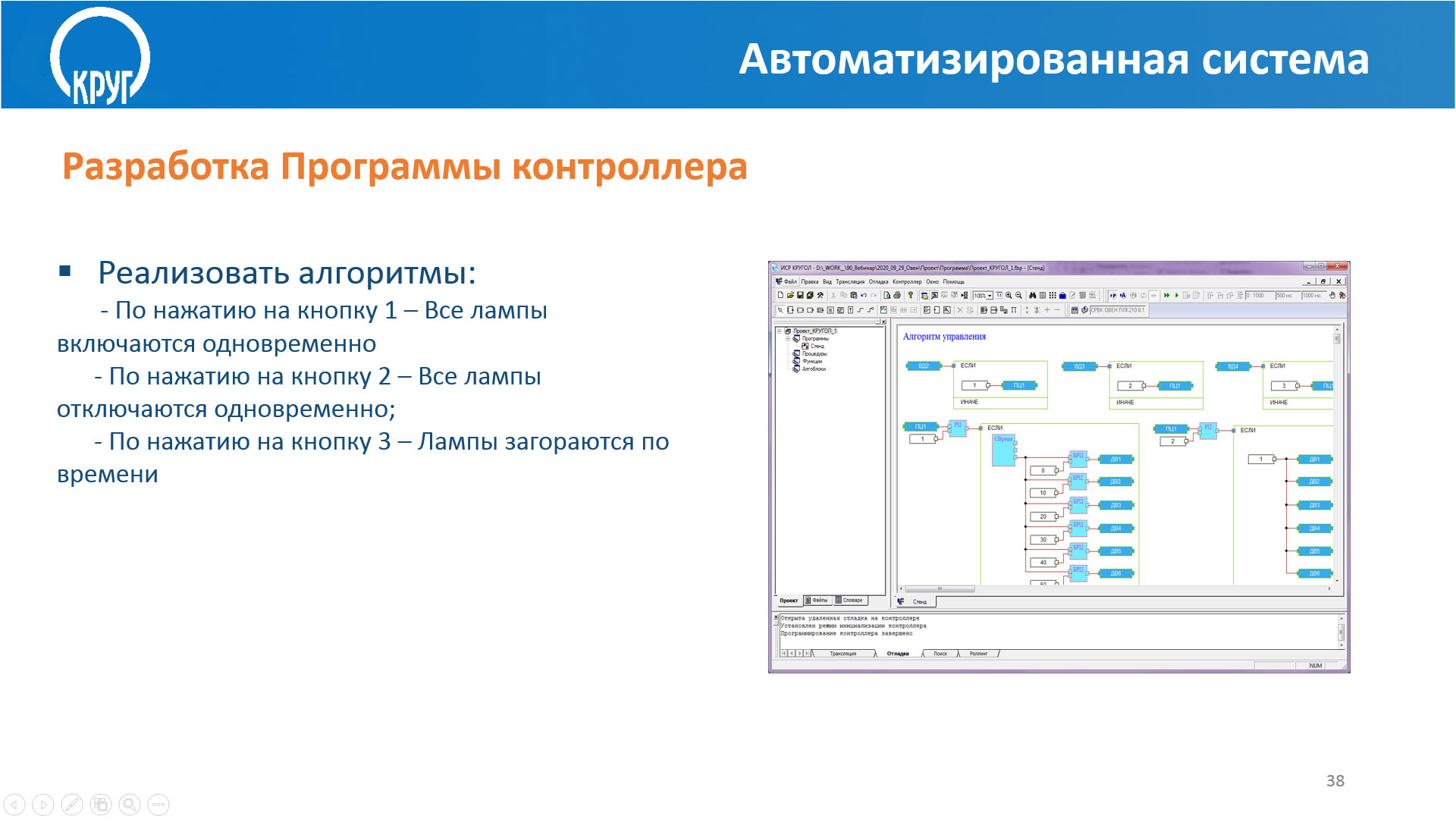Click the Open folder toolbar icon
1456x819 pixels.
[790, 295]
